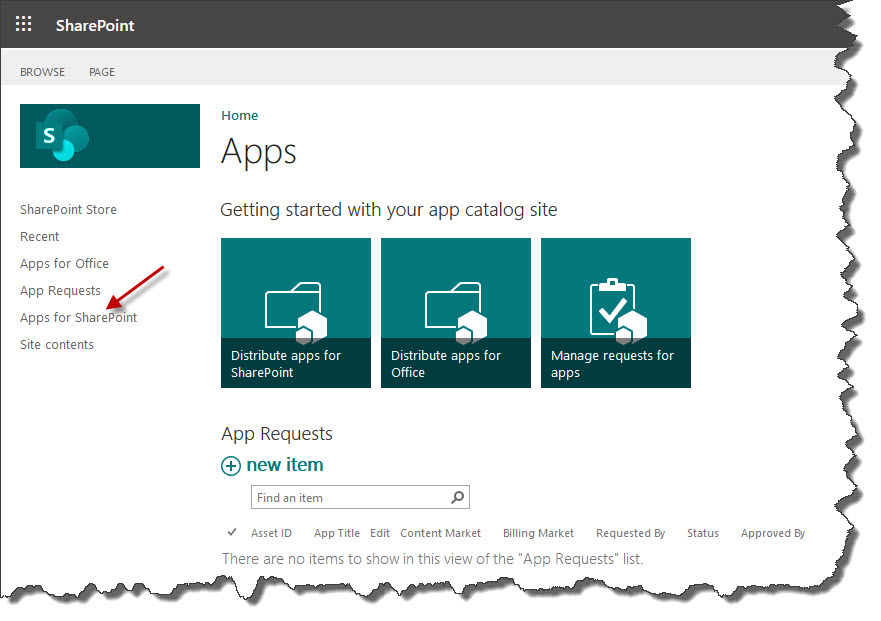Sort by Status column
Image resolution: width=881 pixels, height=621 pixels.
click(x=703, y=533)
